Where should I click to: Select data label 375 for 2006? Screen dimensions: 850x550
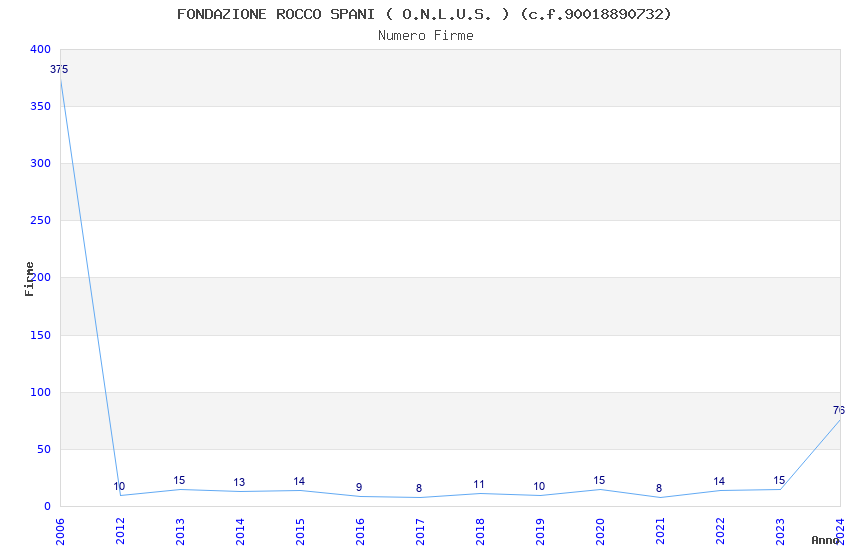pos(59,69)
